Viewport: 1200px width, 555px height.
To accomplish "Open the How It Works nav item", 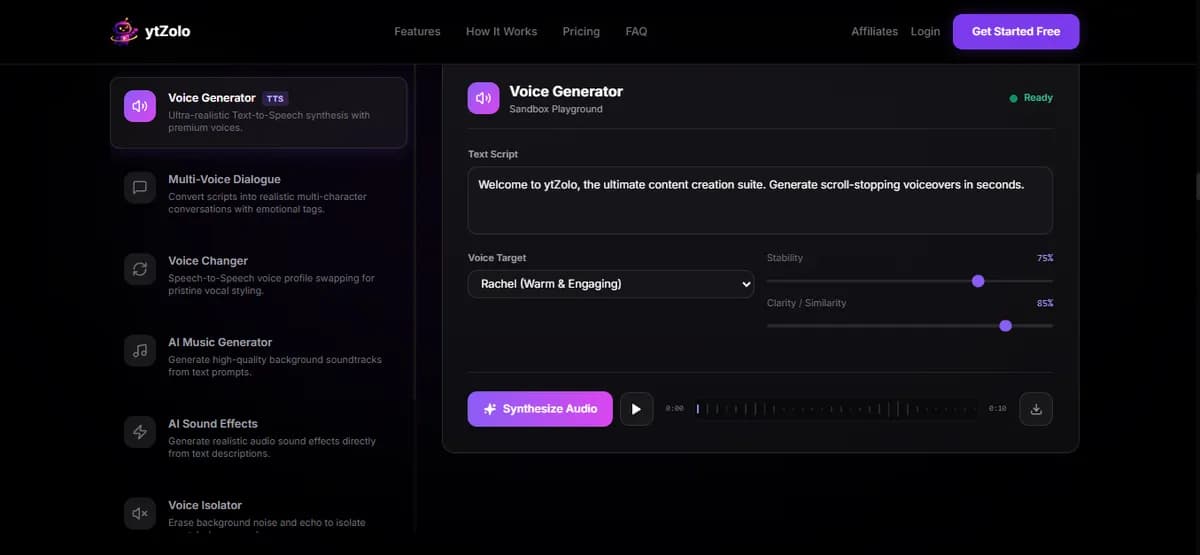I will [x=501, y=31].
